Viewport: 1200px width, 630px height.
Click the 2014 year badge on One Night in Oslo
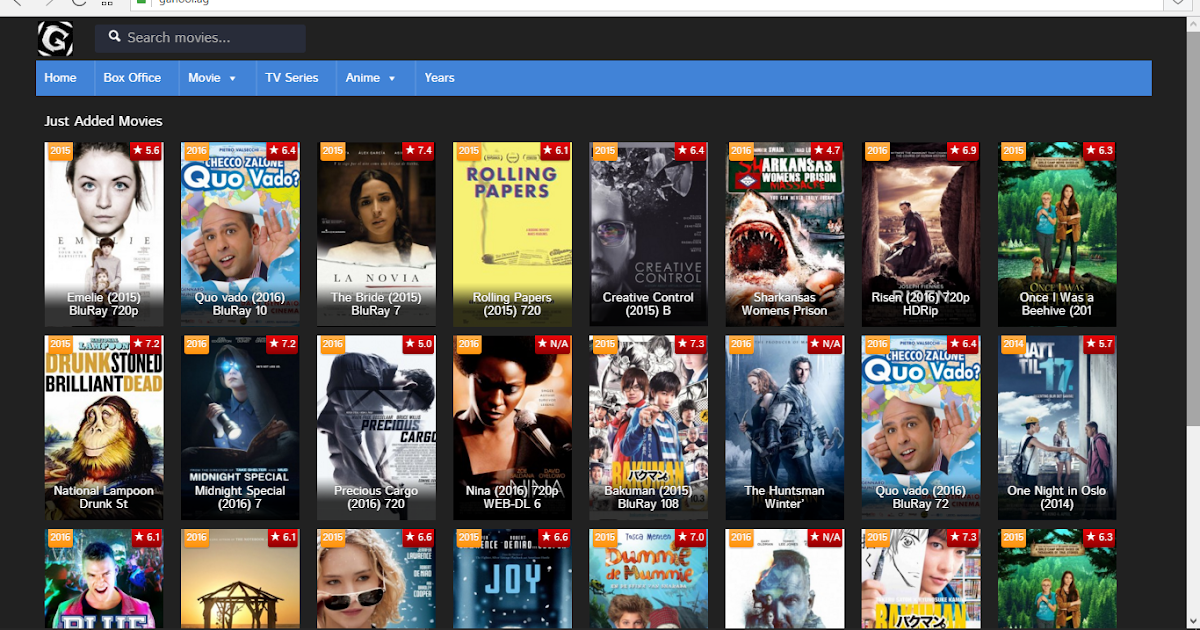click(x=1014, y=344)
